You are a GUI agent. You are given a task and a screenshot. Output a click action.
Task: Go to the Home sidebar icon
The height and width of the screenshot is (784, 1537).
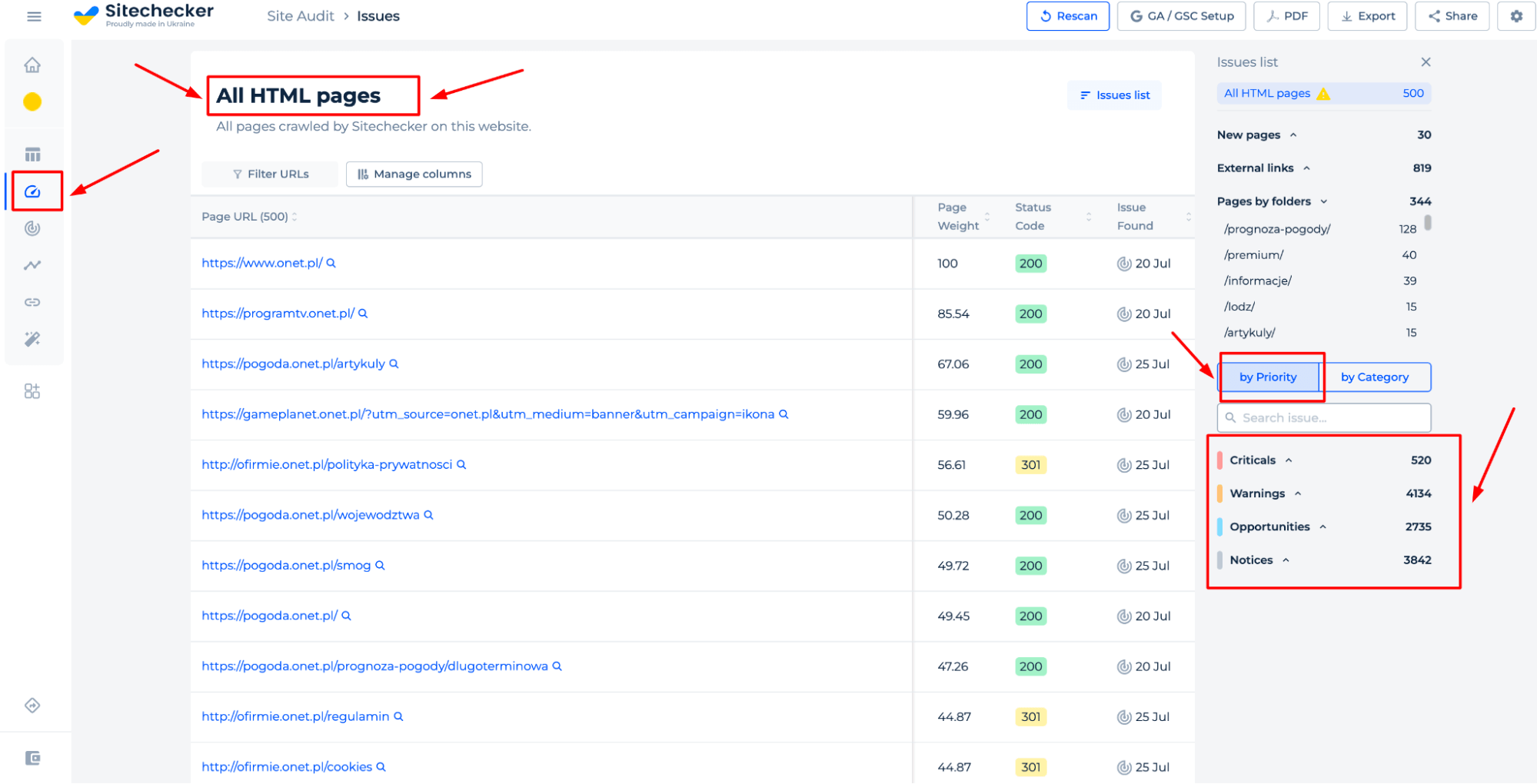32,65
